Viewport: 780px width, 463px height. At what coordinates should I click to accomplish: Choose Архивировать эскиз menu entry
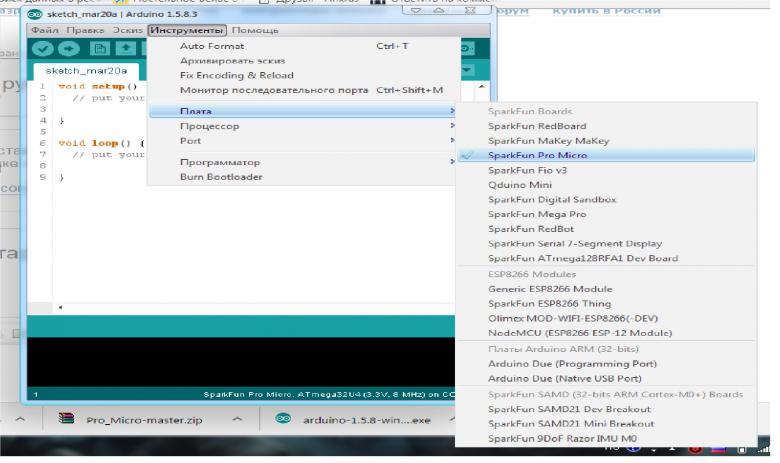[x=302, y=61]
